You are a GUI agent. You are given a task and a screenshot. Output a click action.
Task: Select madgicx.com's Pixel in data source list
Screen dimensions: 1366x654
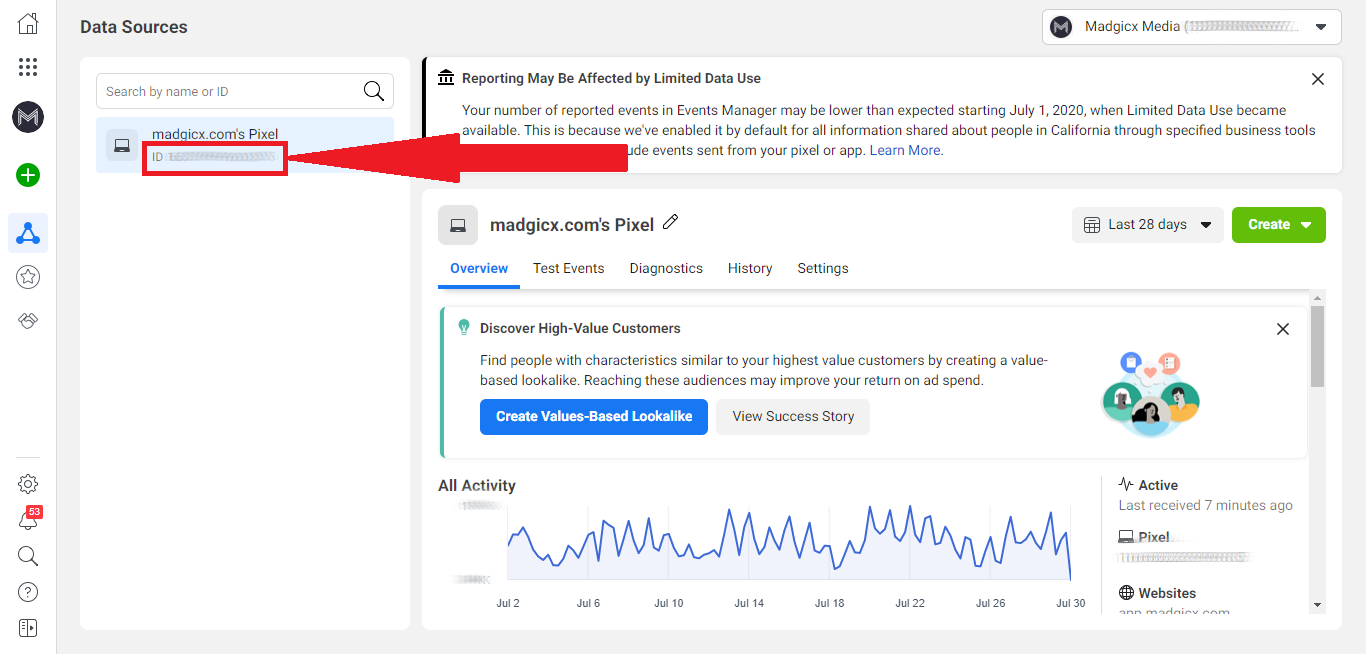pyautogui.click(x=245, y=145)
